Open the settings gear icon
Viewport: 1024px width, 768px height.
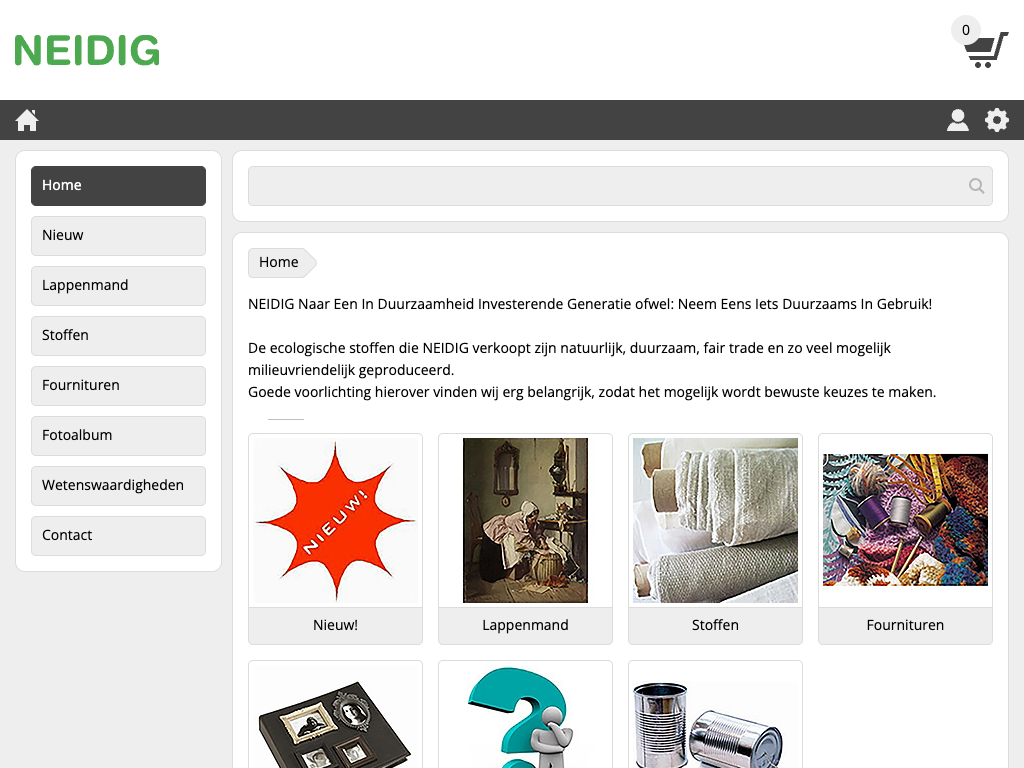pos(997,120)
